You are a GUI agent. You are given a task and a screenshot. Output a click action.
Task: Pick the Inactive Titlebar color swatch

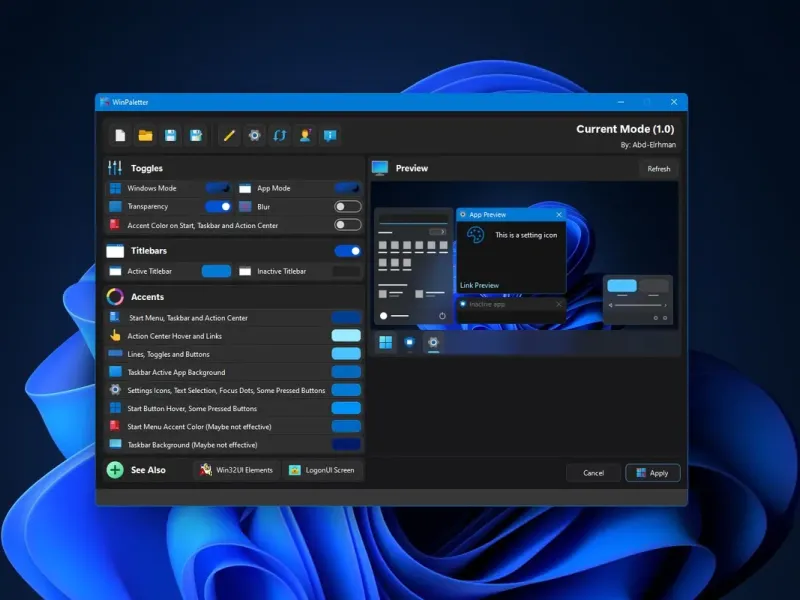click(x=347, y=271)
